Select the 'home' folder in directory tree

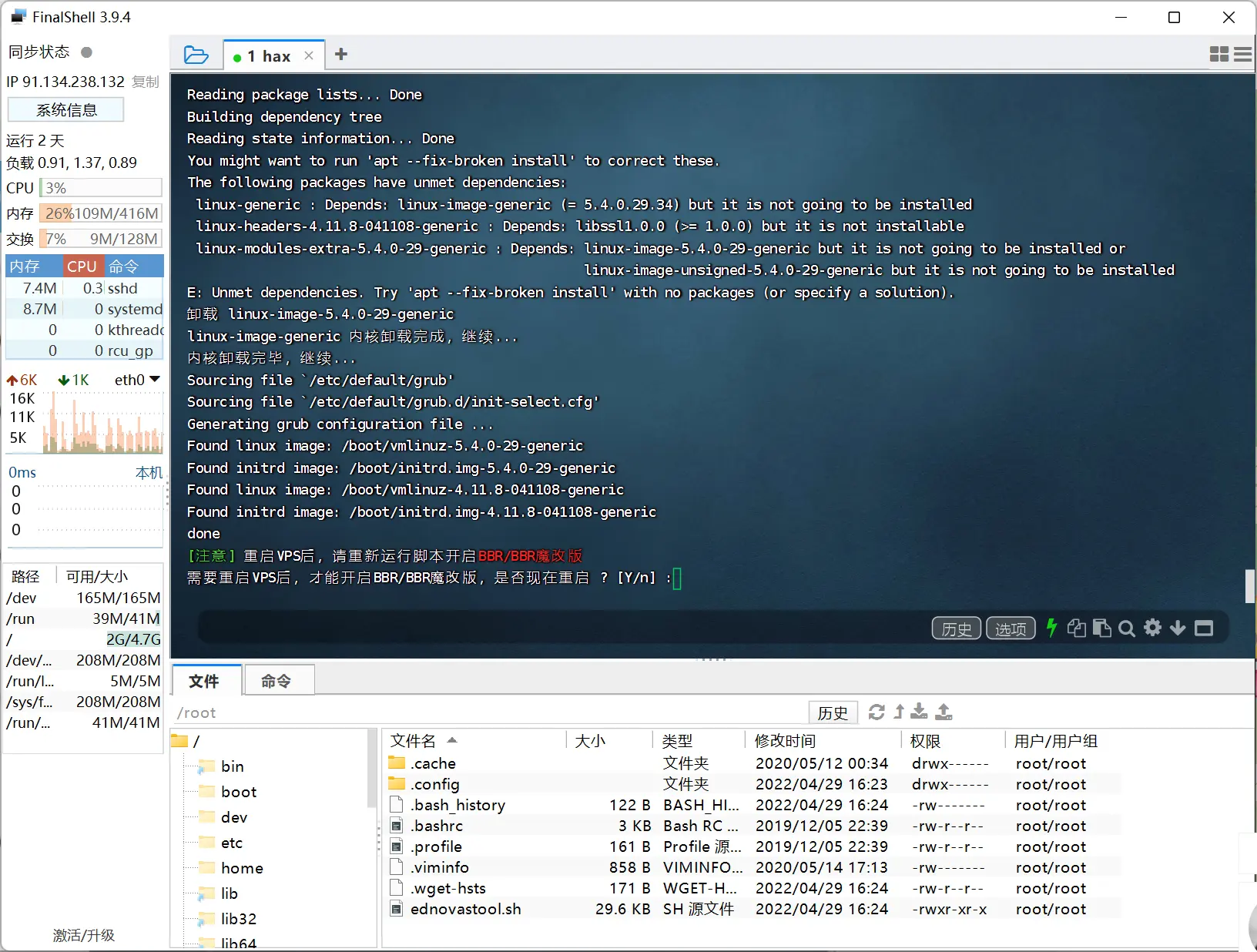[x=242, y=868]
